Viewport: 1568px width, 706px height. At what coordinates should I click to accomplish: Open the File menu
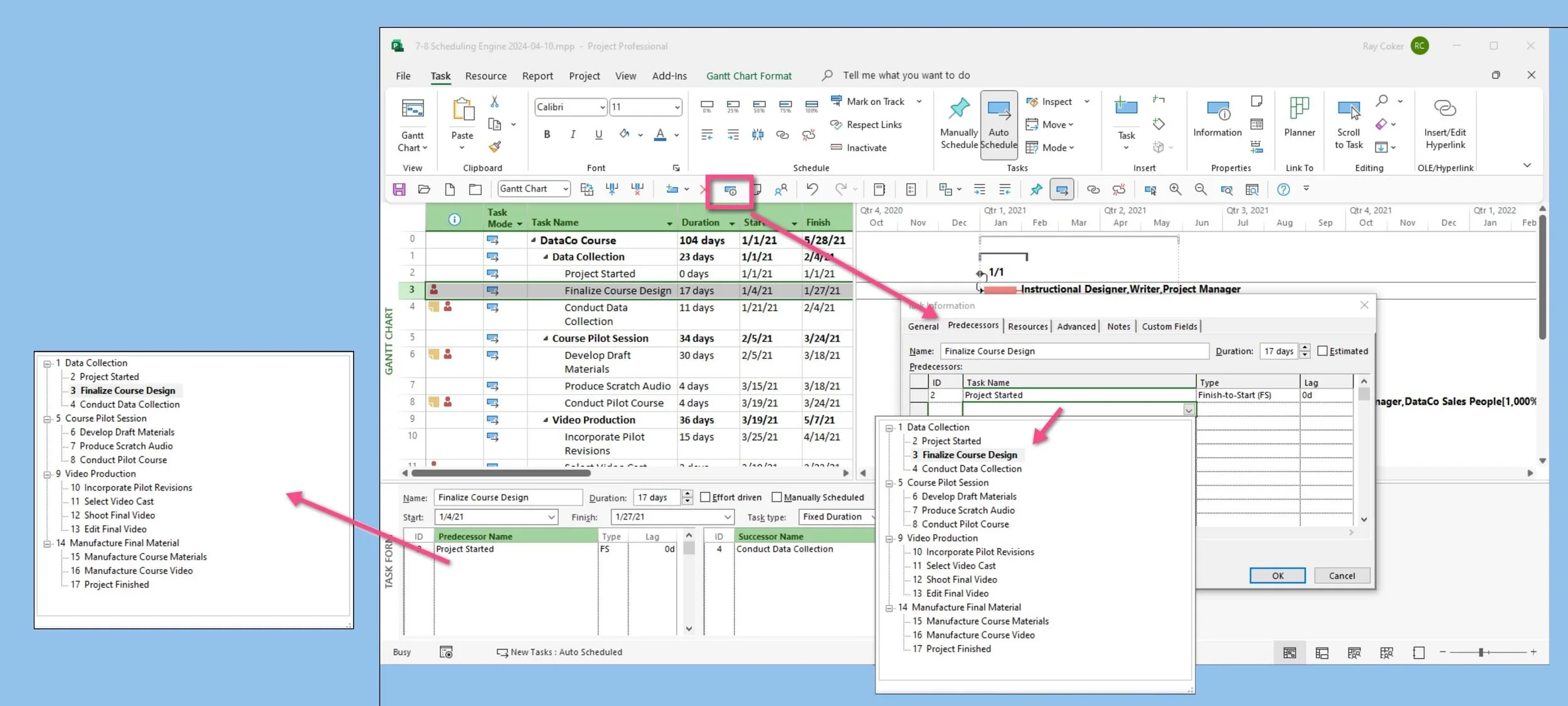tap(403, 75)
